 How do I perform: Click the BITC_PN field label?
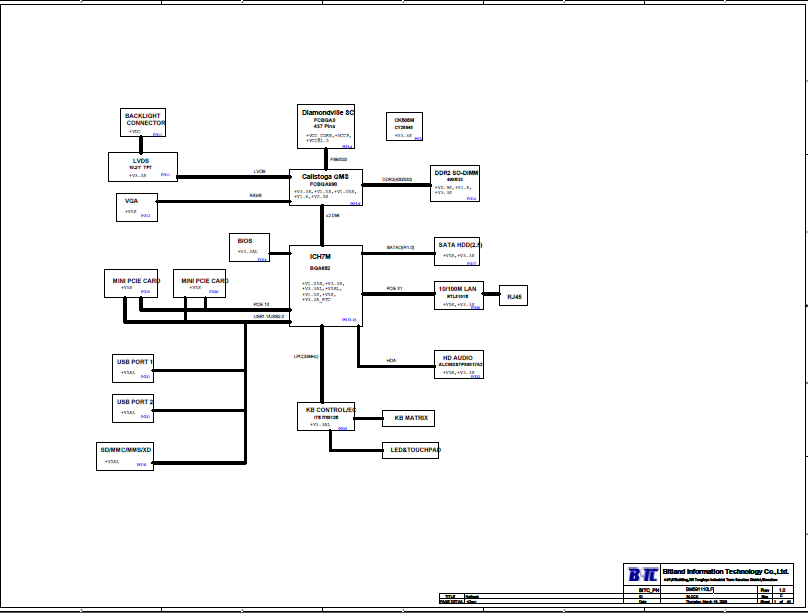point(648,590)
